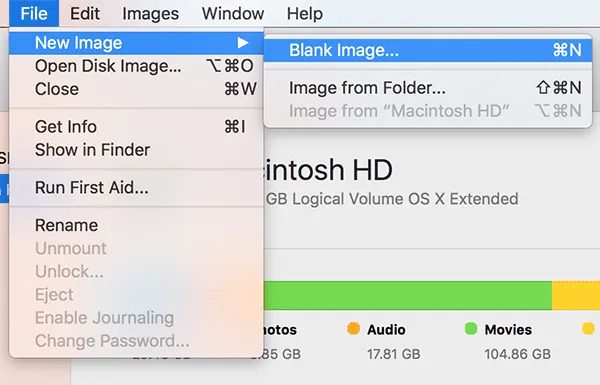Viewport: 600px width, 385px height.
Task: Click the yellow storage bar segment
Action: point(576,295)
